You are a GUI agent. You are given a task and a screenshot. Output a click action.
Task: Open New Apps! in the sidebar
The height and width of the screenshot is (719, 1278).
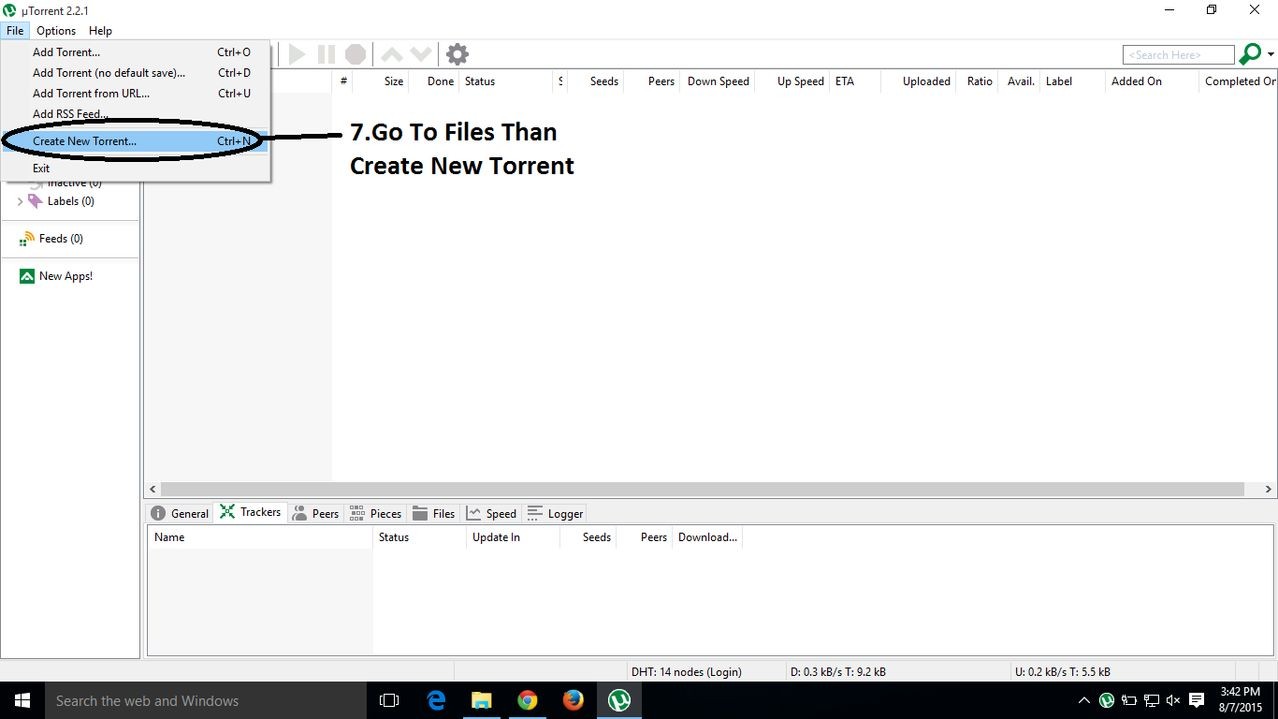(x=66, y=276)
